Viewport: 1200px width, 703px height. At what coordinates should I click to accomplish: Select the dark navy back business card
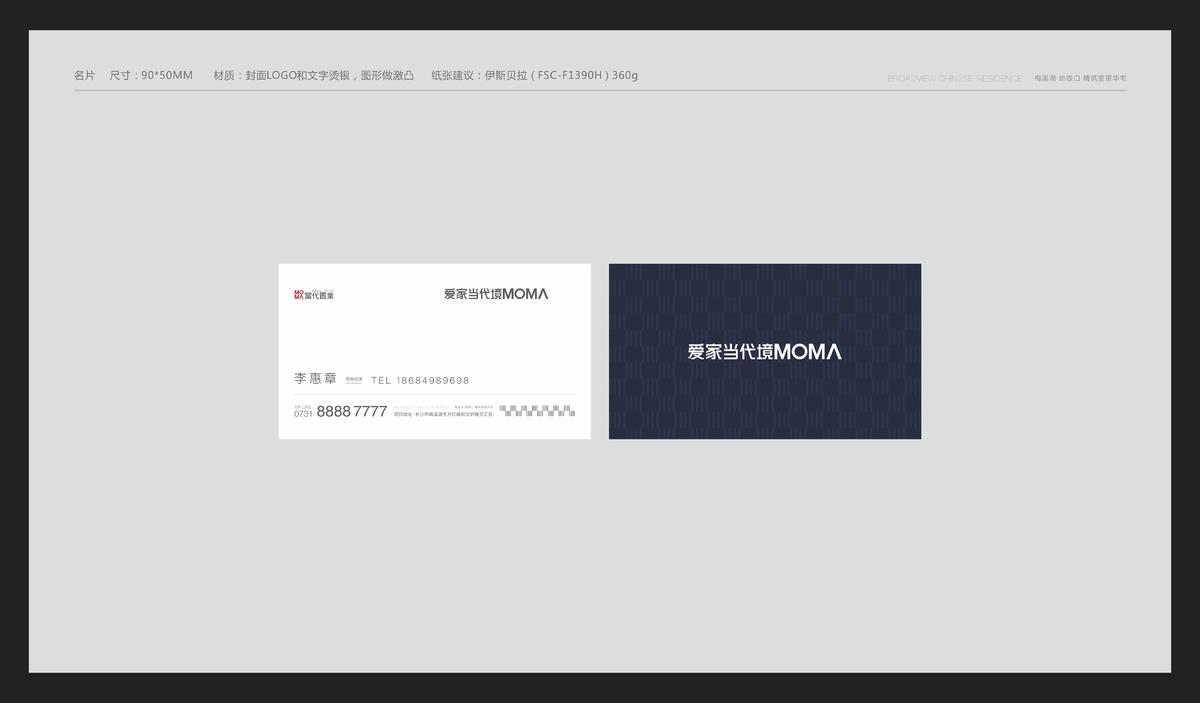click(765, 351)
